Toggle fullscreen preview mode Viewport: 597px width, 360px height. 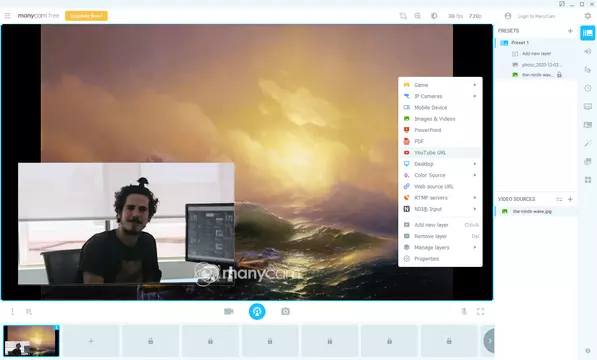[480, 312]
